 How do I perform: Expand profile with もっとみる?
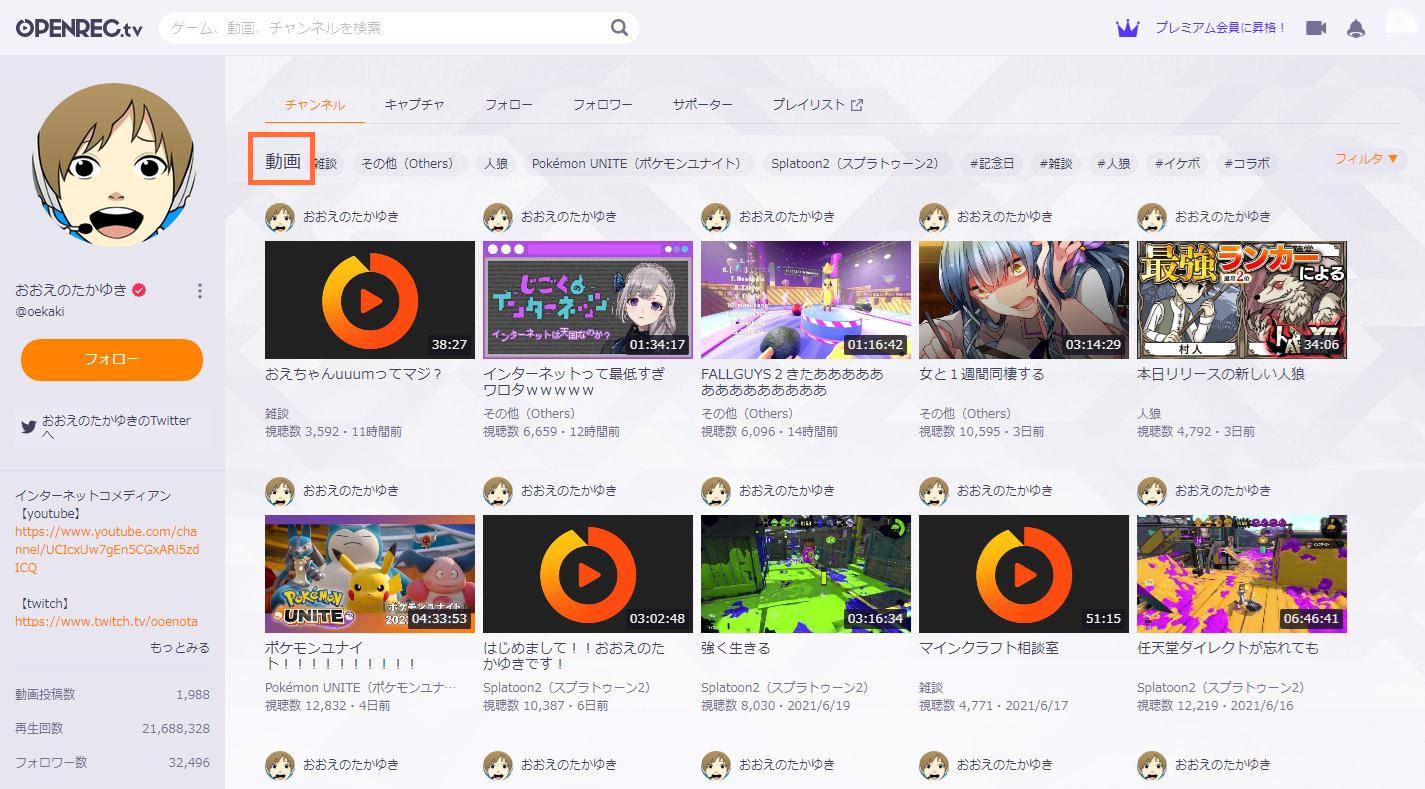[x=180, y=647]
